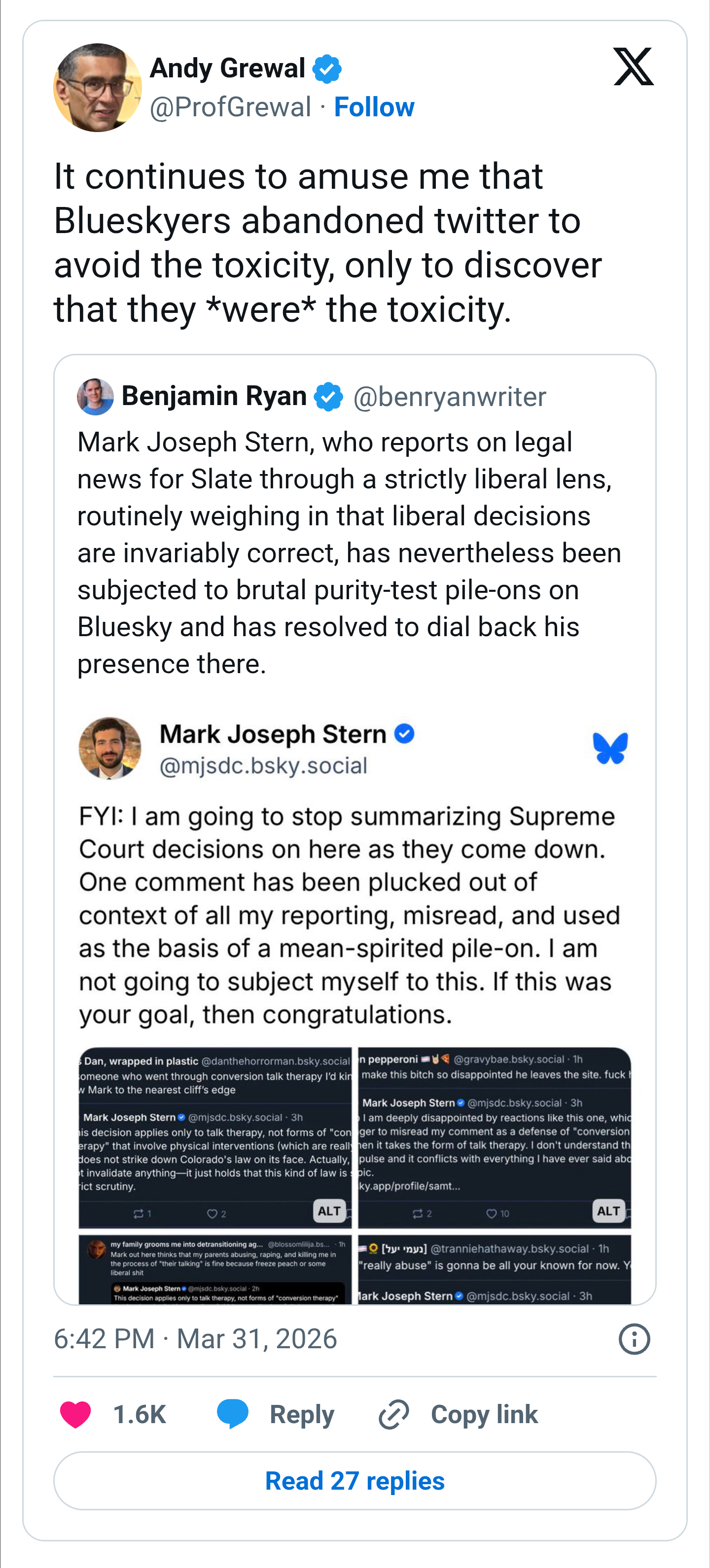
Task: Open Andy Grewal's profile picture
Action: tap(98, 88)
